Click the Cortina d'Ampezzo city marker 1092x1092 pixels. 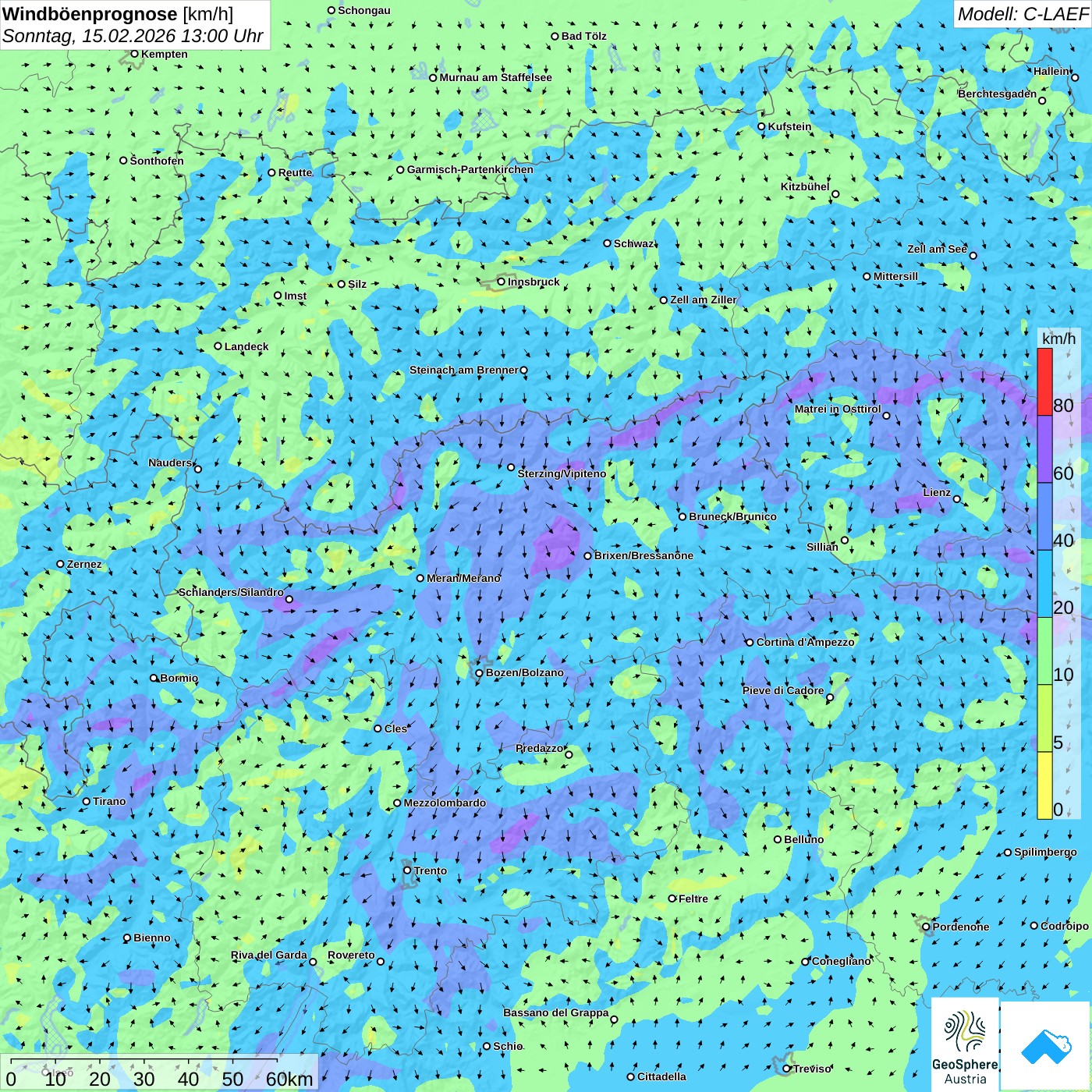point(750,643)
